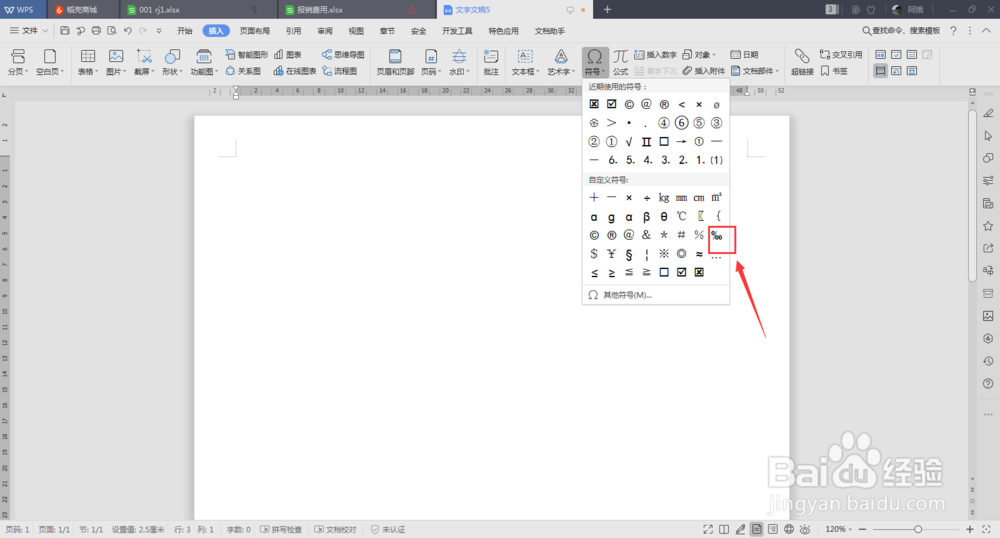Screen dimensions: 1000x538
Task: Open the print preview icon
Action: click(x=112, y=31)
